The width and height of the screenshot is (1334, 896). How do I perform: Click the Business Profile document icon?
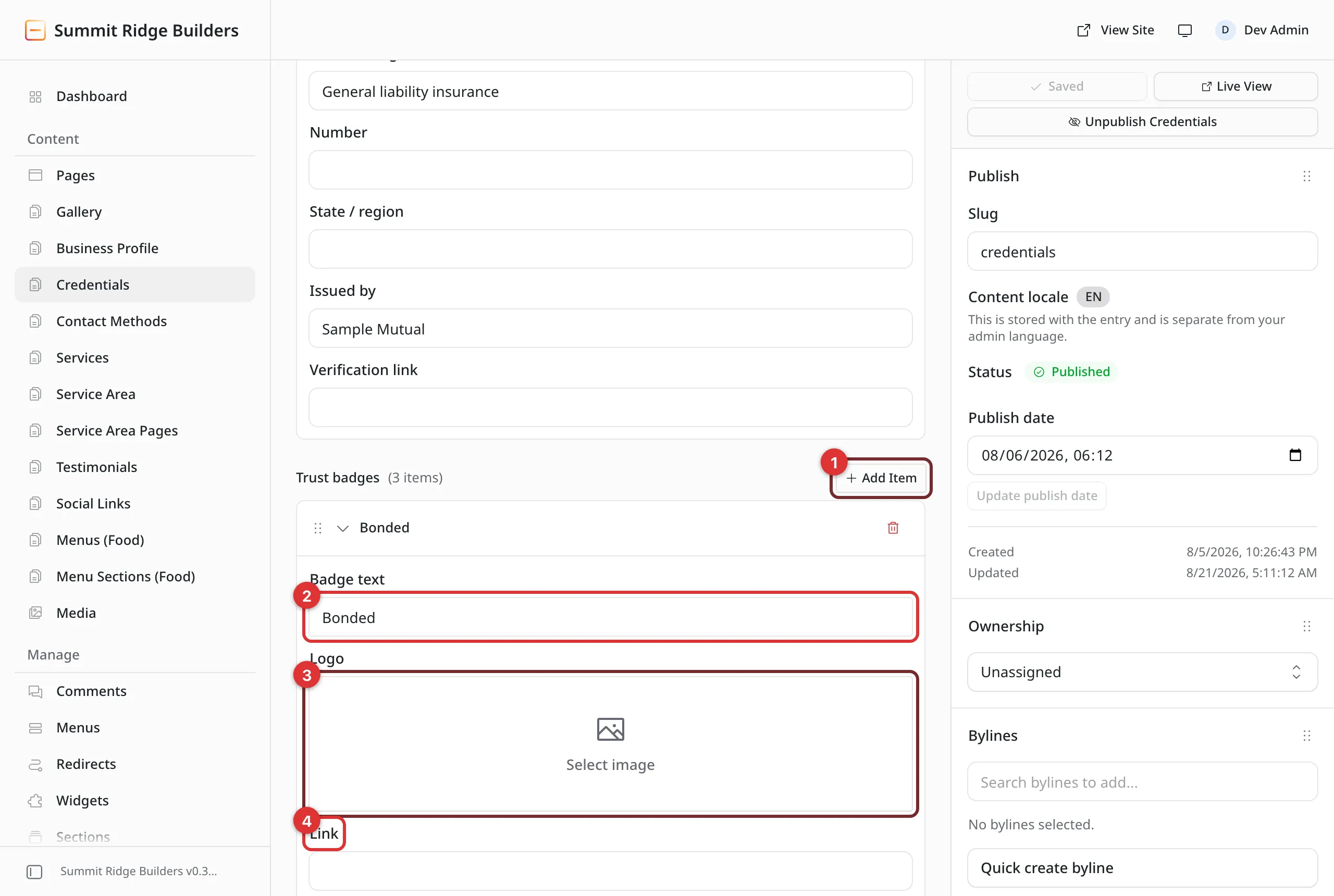pos(35,248)
